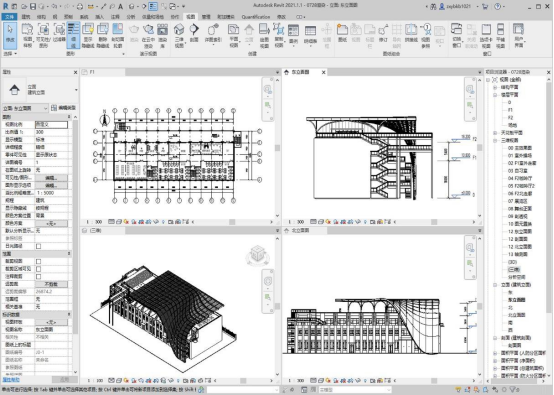Click Visibility/Graphics Edit button in Properties
The width and height of the screenshot is (554, 395).
pos(51,178)
